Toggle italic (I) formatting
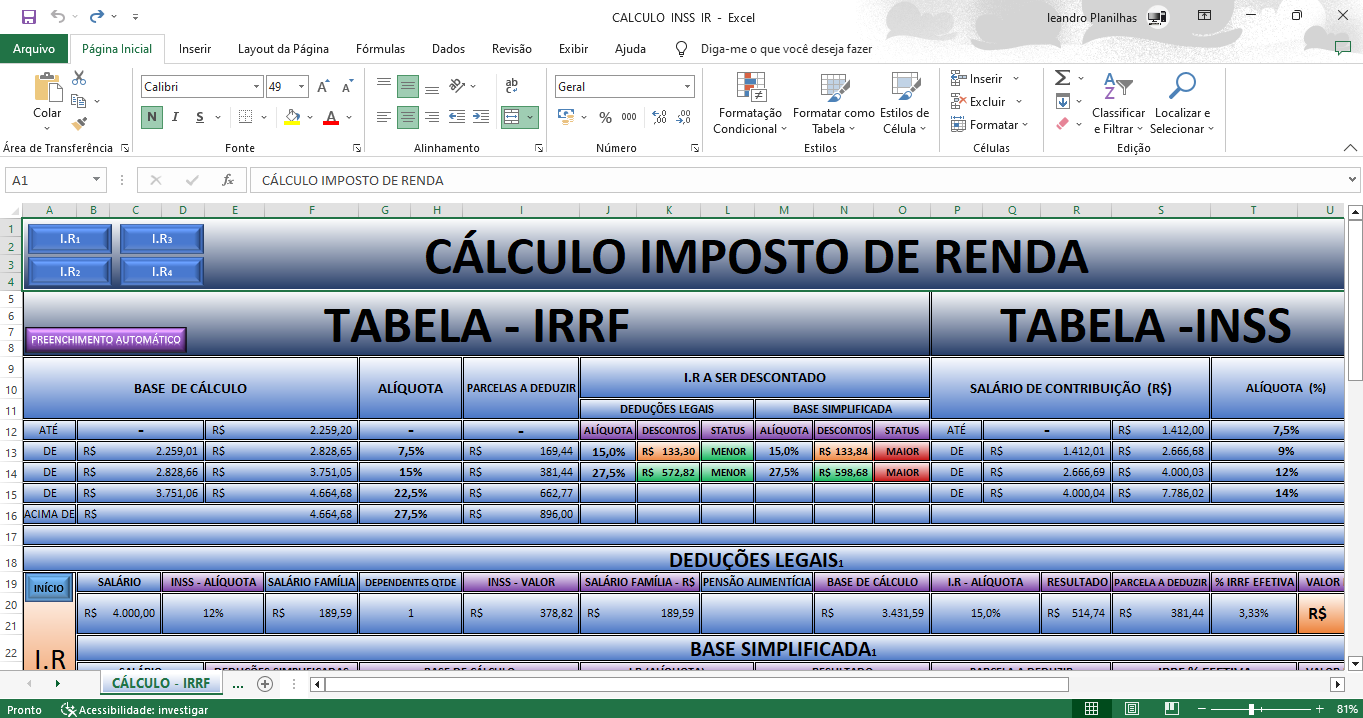 pyautogui.click(x=176, y=117)
